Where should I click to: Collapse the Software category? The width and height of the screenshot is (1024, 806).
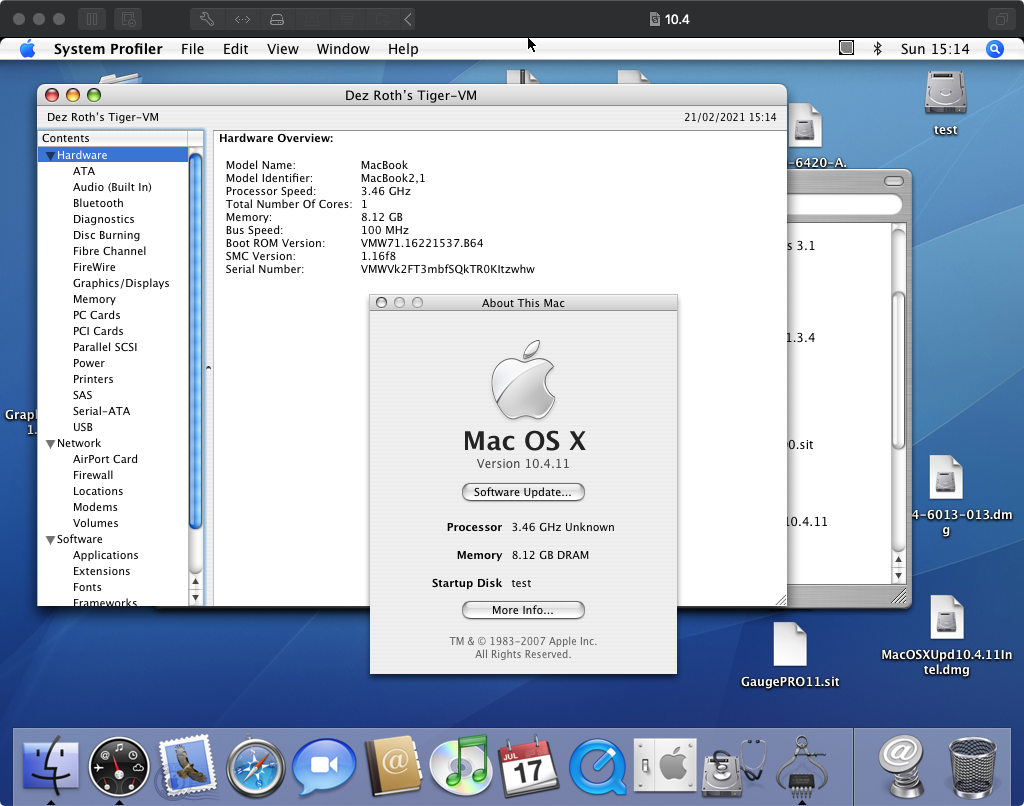click(x=50, y=540)
